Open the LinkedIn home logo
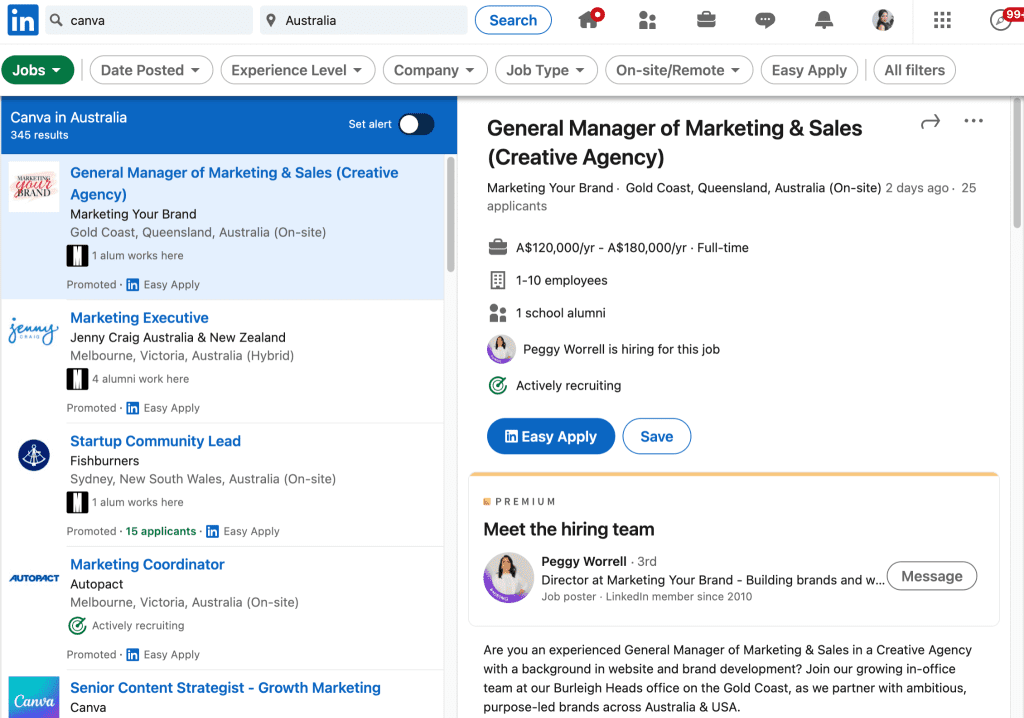 coord(23,20)
